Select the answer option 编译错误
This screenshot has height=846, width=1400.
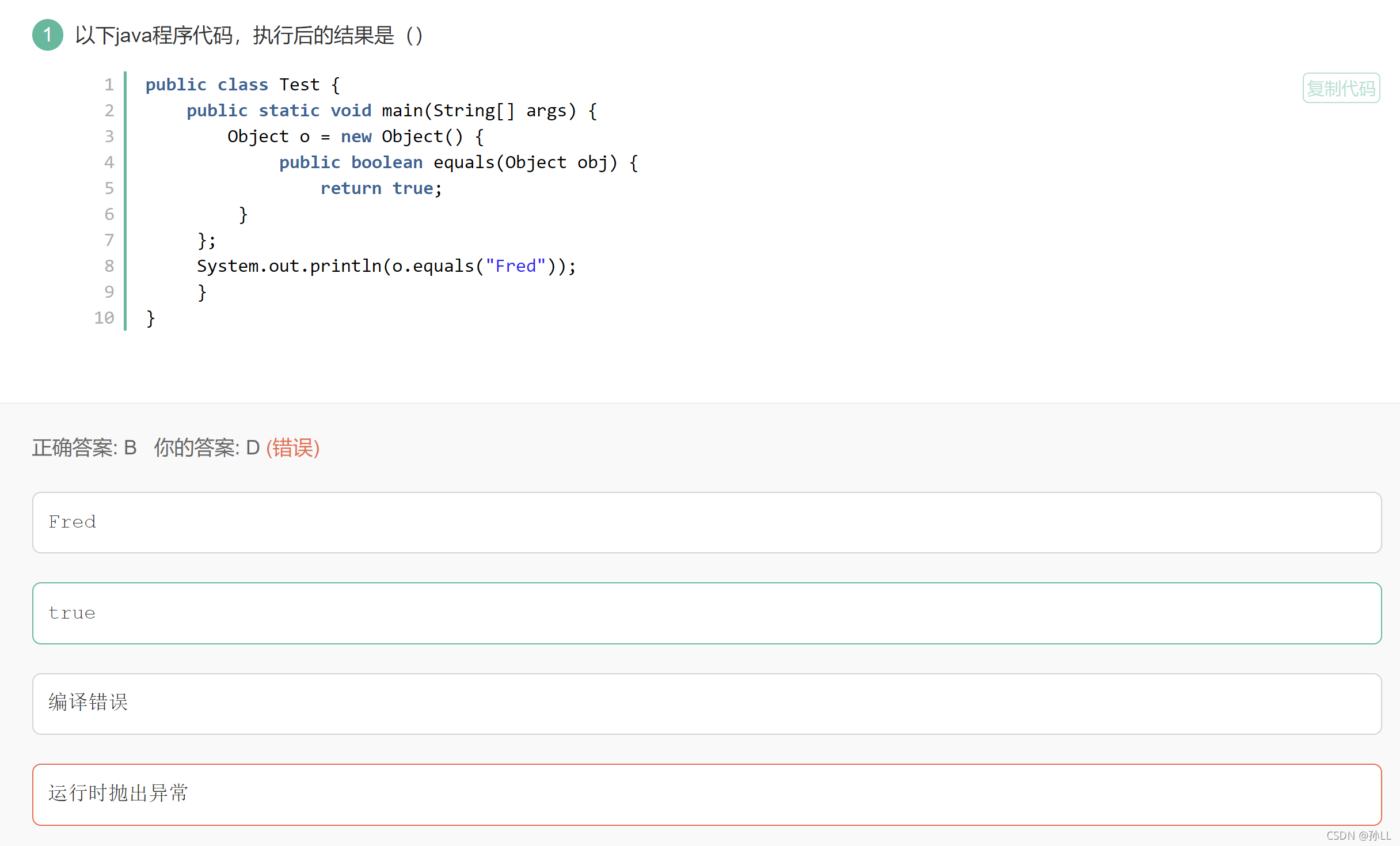pyautogui.click(x=707, y=704)
